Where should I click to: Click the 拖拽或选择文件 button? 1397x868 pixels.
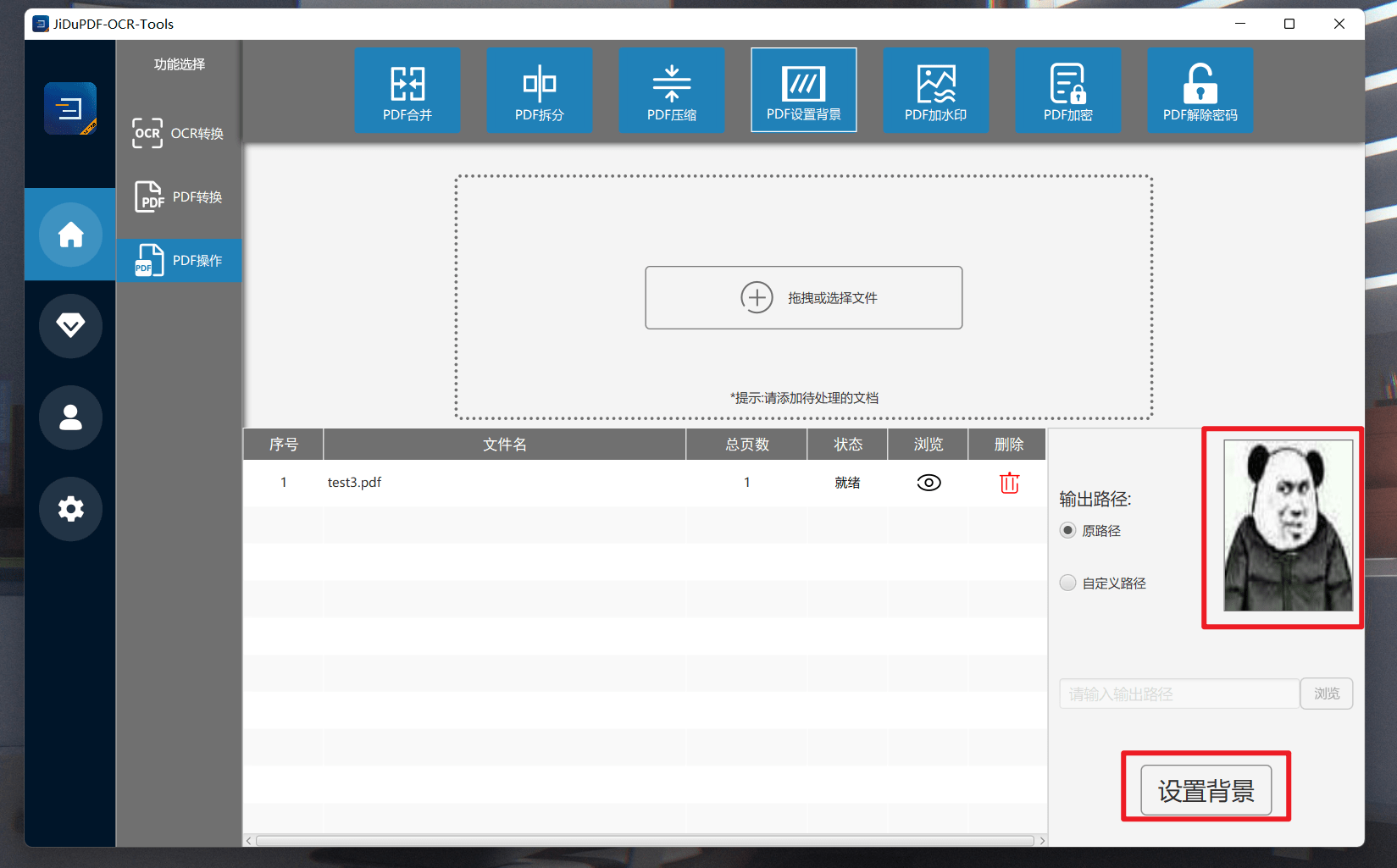click(804, 297)
